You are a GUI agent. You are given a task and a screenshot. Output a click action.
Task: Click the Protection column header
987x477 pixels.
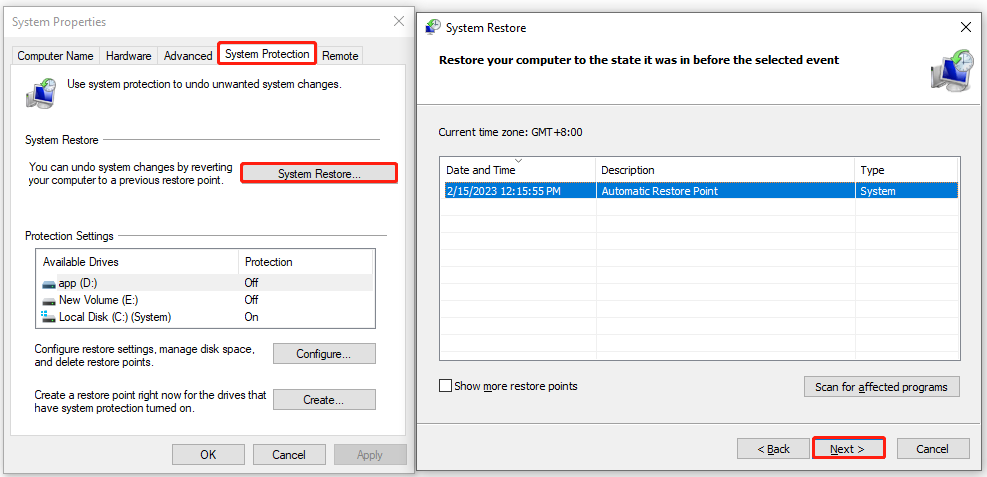(x=305, y=262)
